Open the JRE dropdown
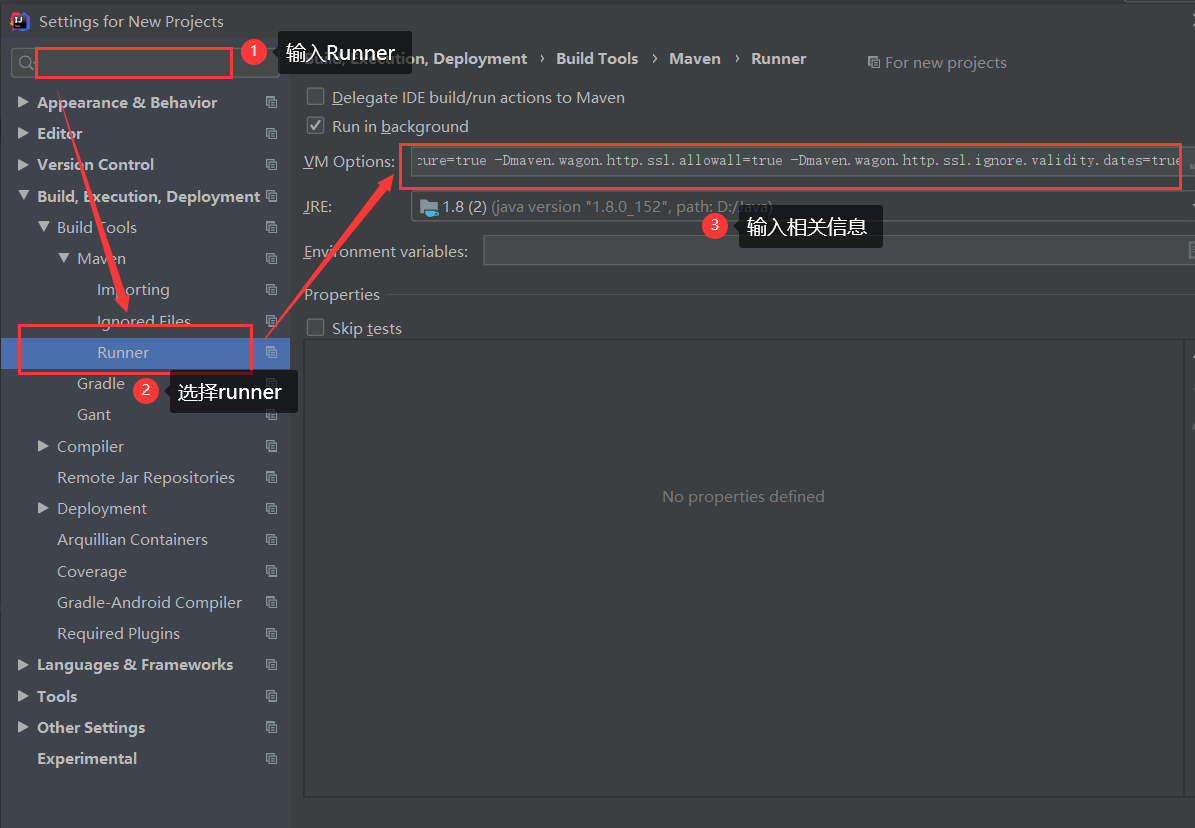The height and width of the screenshot is (828, 1195). 803,207
